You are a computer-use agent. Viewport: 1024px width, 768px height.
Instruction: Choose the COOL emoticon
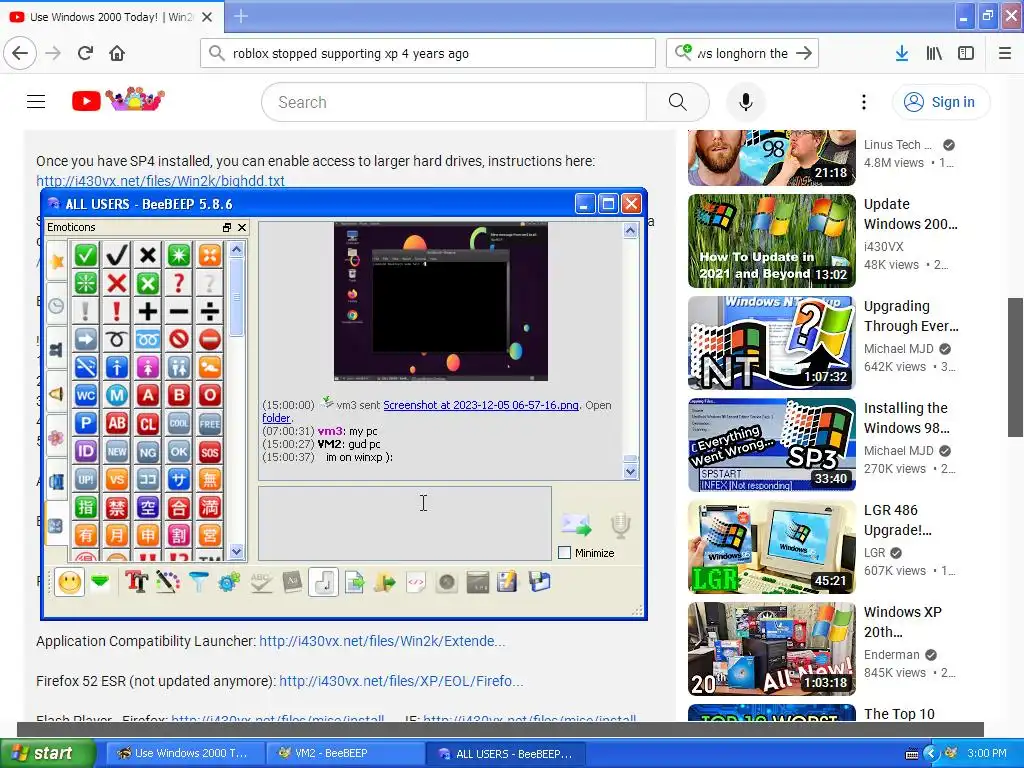click(x=178, y=424)
